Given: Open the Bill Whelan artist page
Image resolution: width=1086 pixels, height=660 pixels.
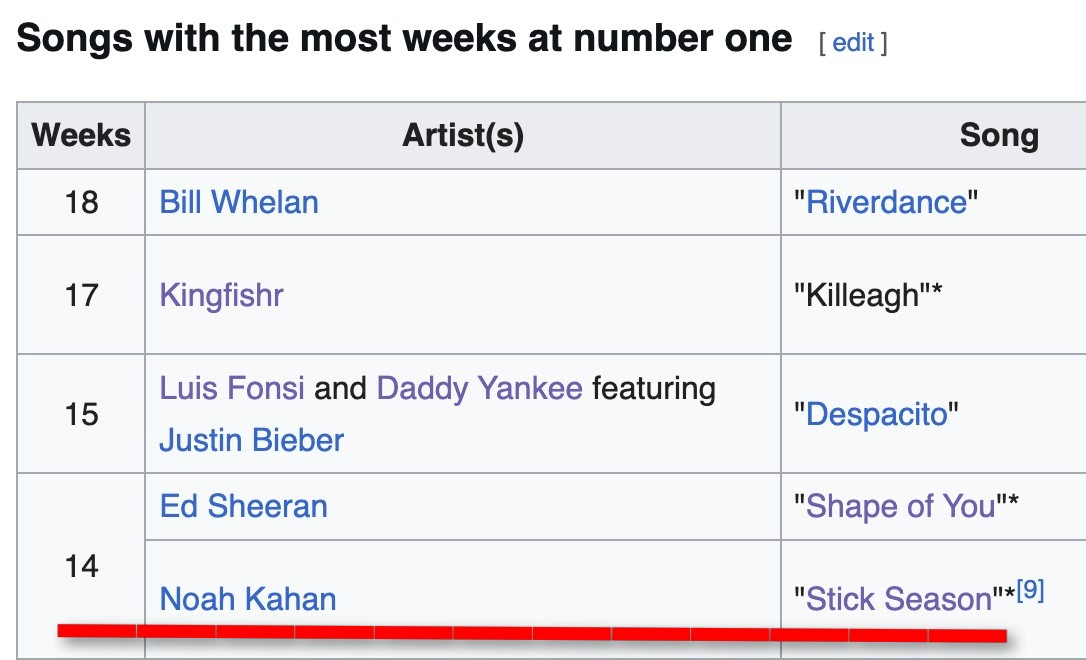Looking at the screenshot, I should click(239, 202).
